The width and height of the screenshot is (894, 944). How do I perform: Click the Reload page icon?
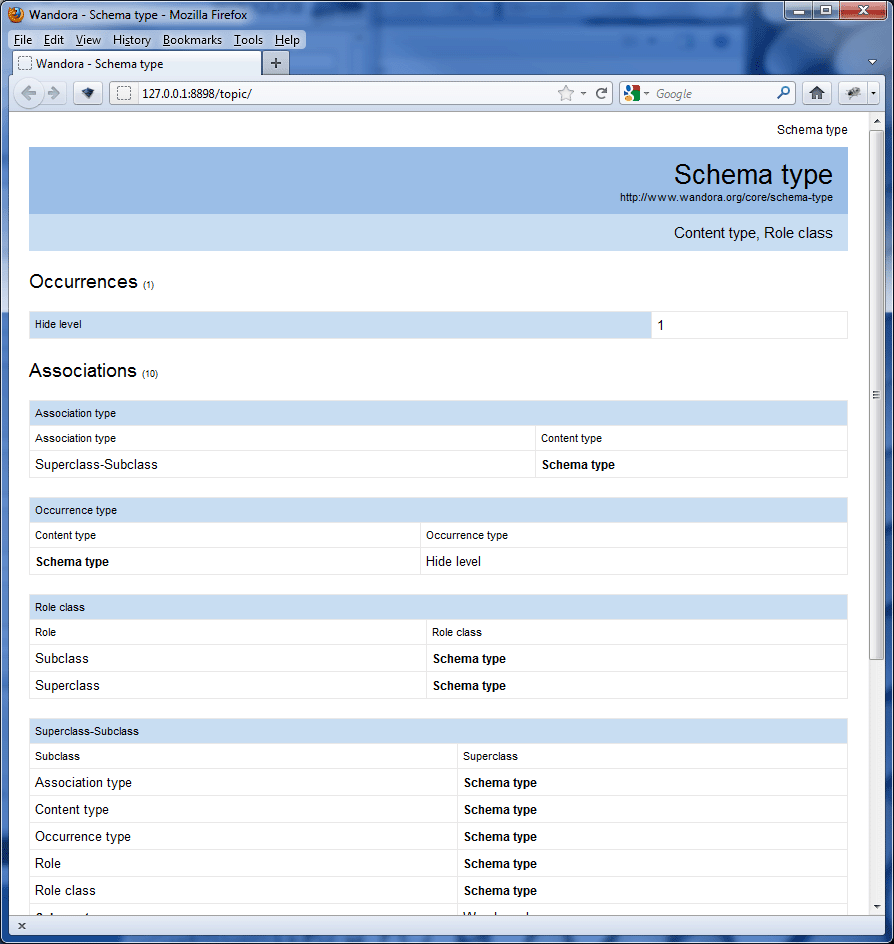pyautogui.click(x=601, y=92)
